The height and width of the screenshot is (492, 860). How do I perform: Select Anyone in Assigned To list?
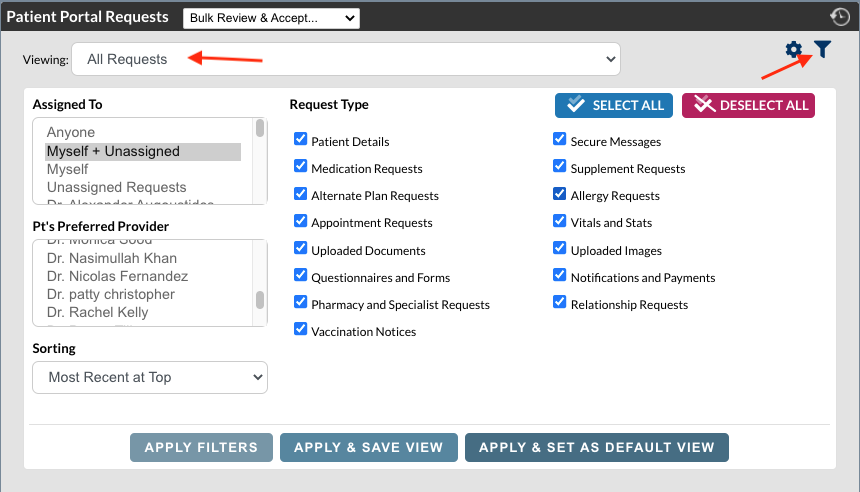coord(143,132)
